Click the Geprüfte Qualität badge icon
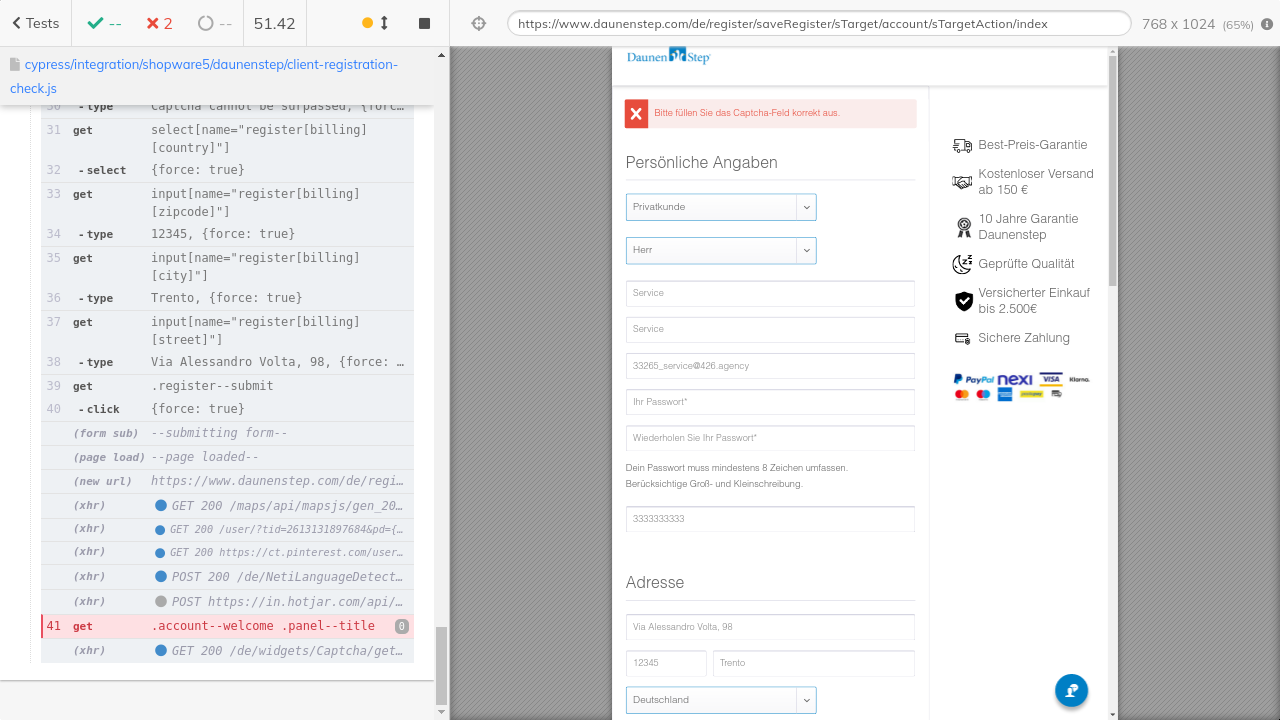The height and width of the screenshot is (720, 1280). click(x=962, y=264)
